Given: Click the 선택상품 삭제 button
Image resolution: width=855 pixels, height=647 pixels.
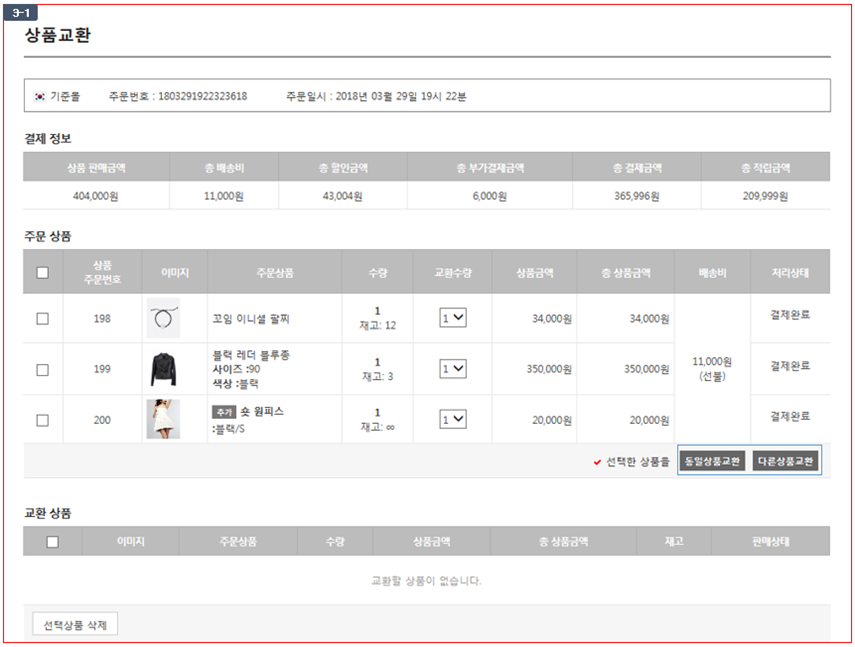Looking at the screenshot, I should click(x=75, y=625).
